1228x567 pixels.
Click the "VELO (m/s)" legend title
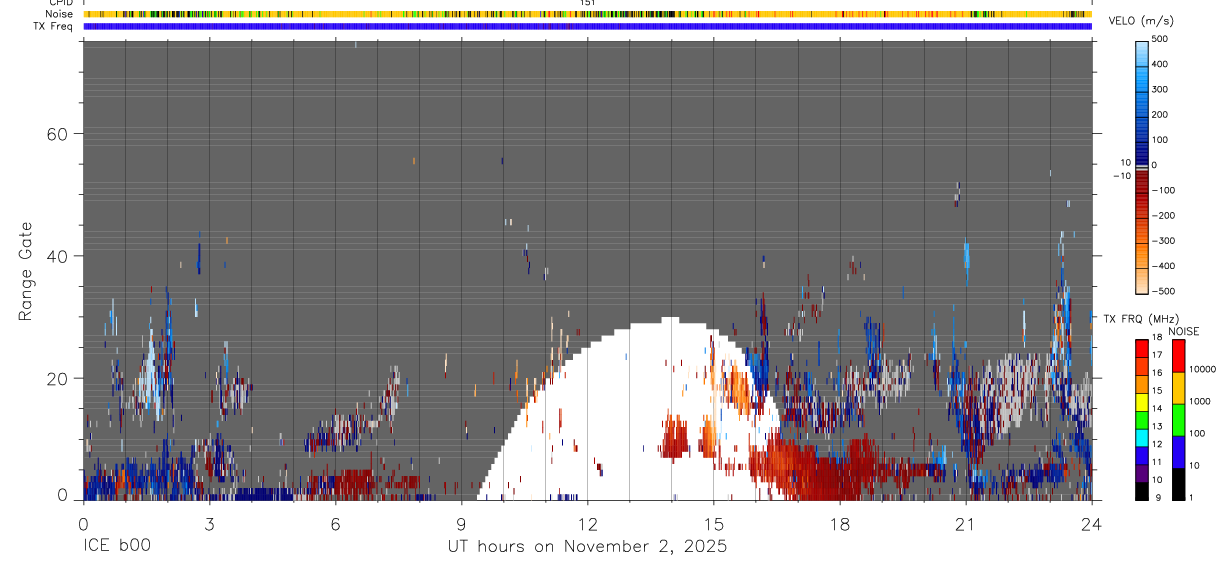1141,22
